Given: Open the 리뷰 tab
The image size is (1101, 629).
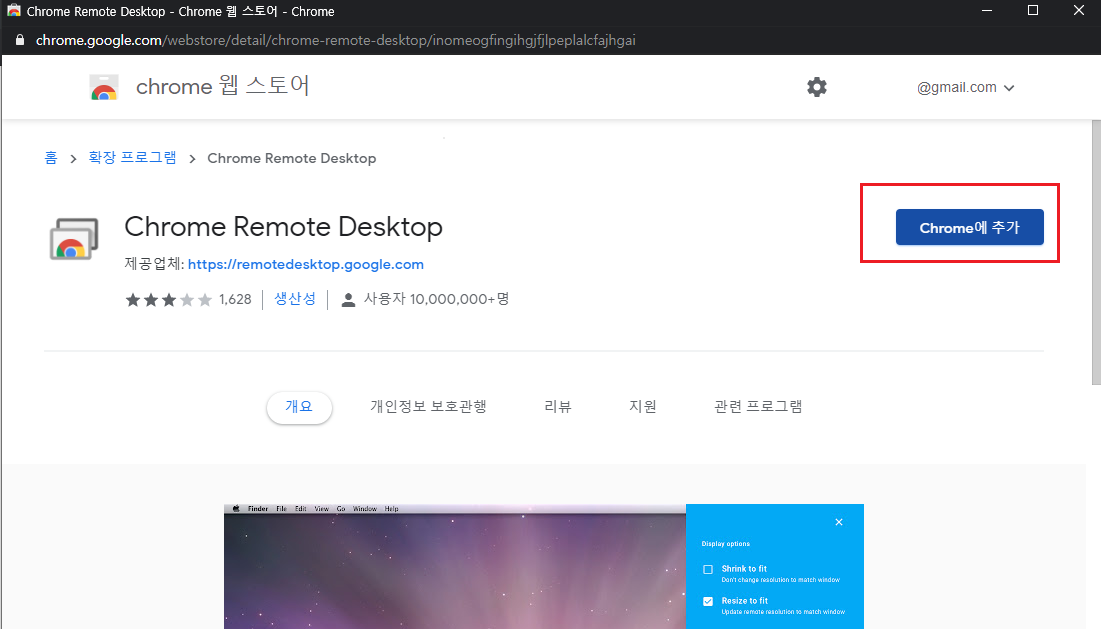Looking at the screenshot, I should tap(558, 407).
